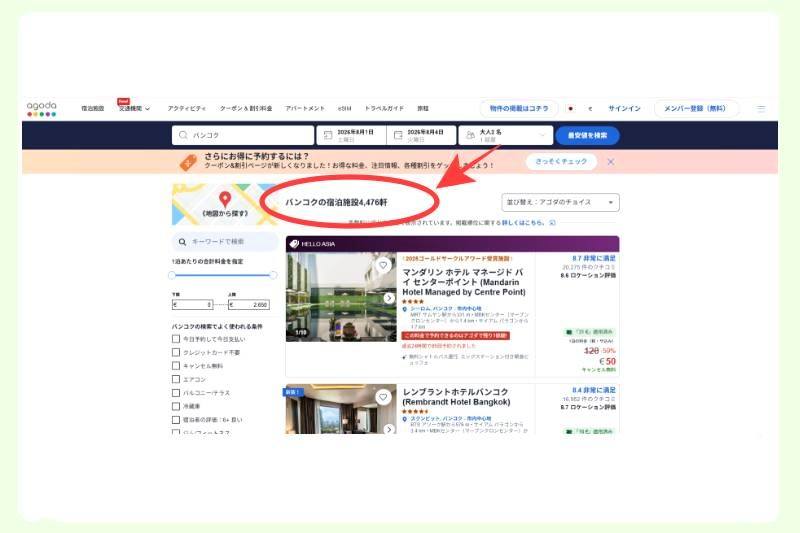This screenshot has width=800, height=533.
Task: Expand the 交通機関 menu dropdown
Action: click(134, 109)
